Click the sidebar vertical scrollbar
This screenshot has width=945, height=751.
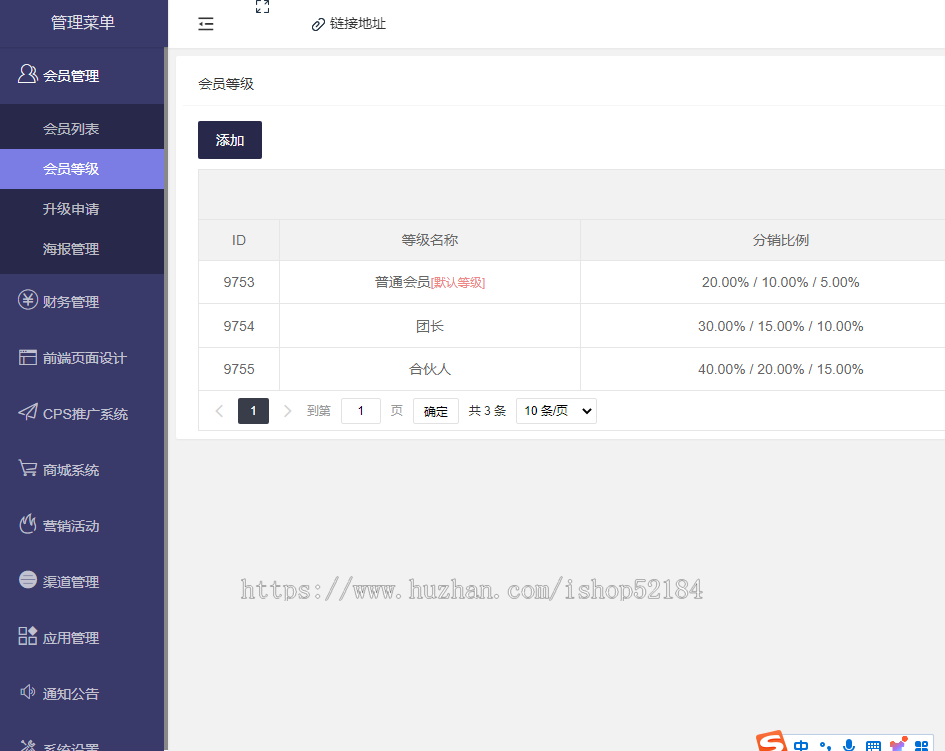coord(166,398)
